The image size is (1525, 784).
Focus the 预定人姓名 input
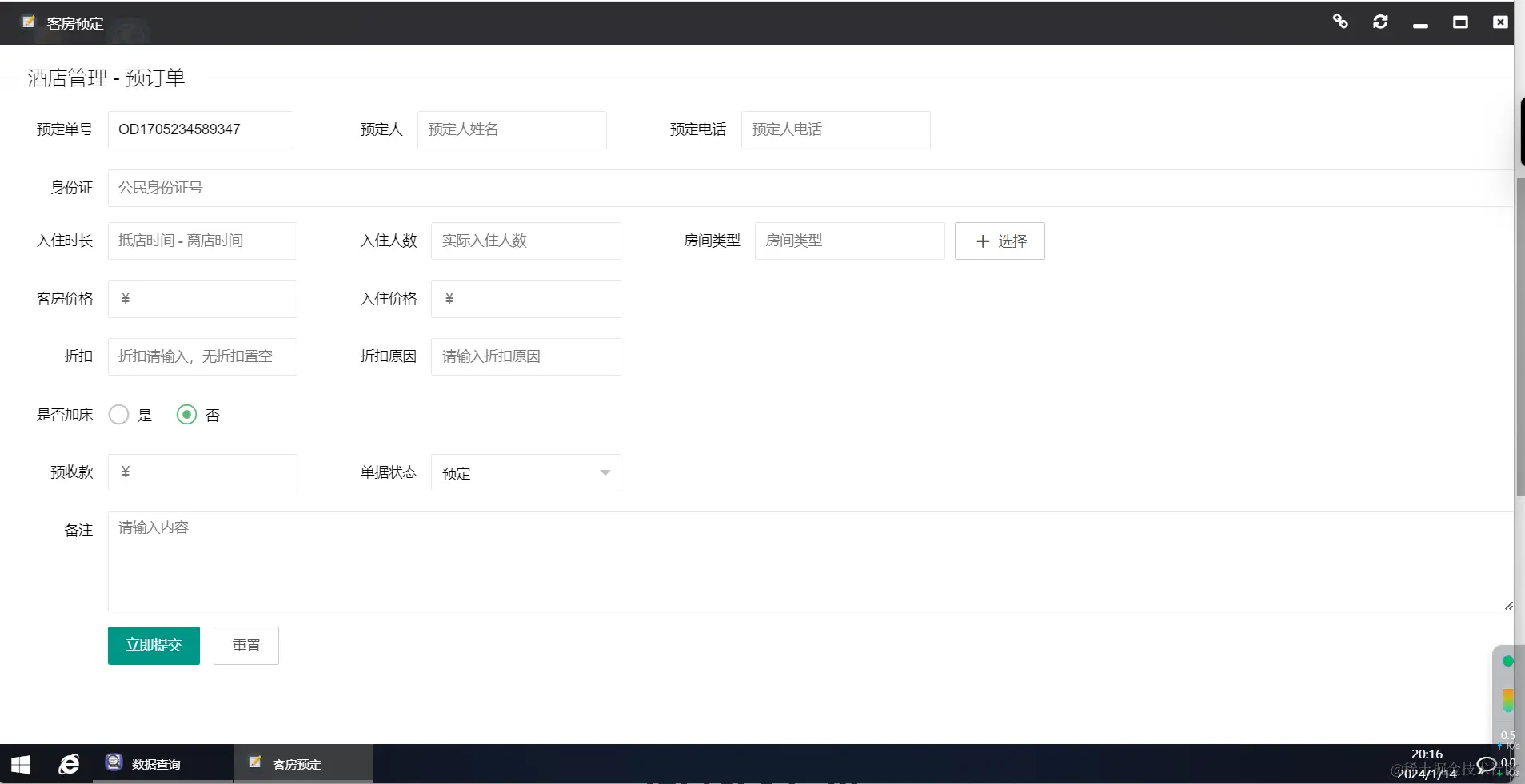click(512, 130)
